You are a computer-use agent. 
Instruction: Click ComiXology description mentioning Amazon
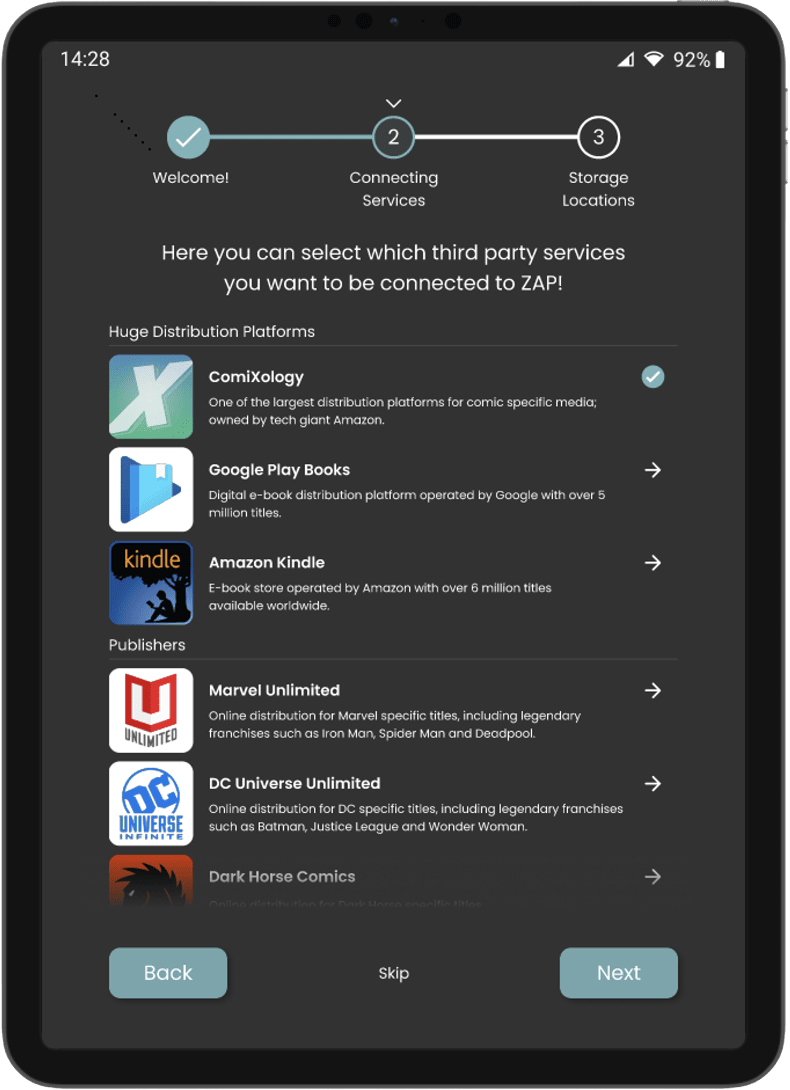tap(403, 411)
